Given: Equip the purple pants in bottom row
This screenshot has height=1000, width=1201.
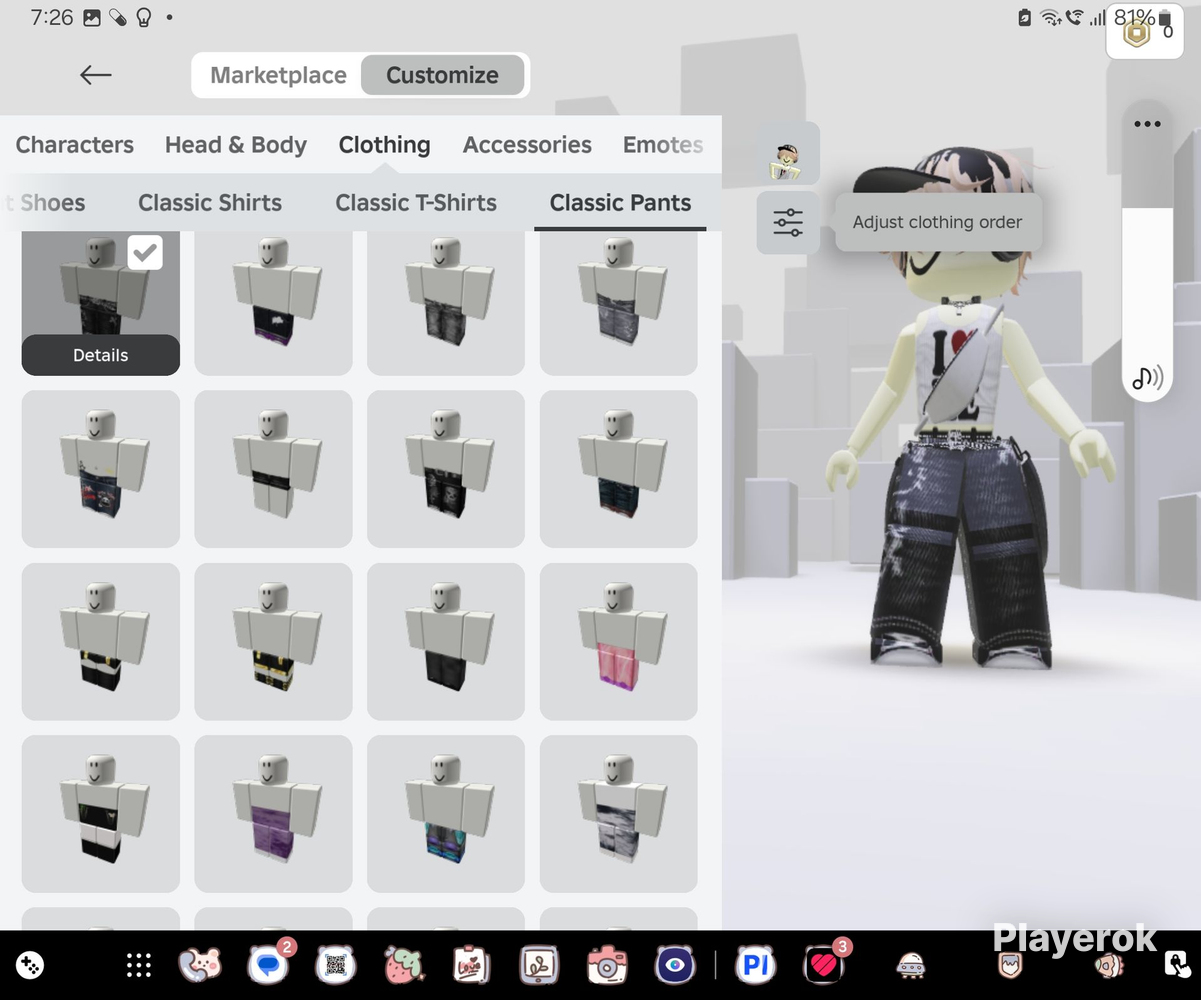Looking at the screenshot, I should (274, 814).
